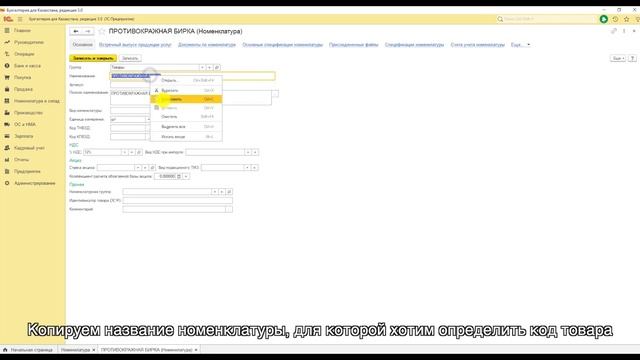The image size is (640, 360).
Task: Expand the Вид подакцизного ТМЗ dropdown
Action: [x=247, y=168]
